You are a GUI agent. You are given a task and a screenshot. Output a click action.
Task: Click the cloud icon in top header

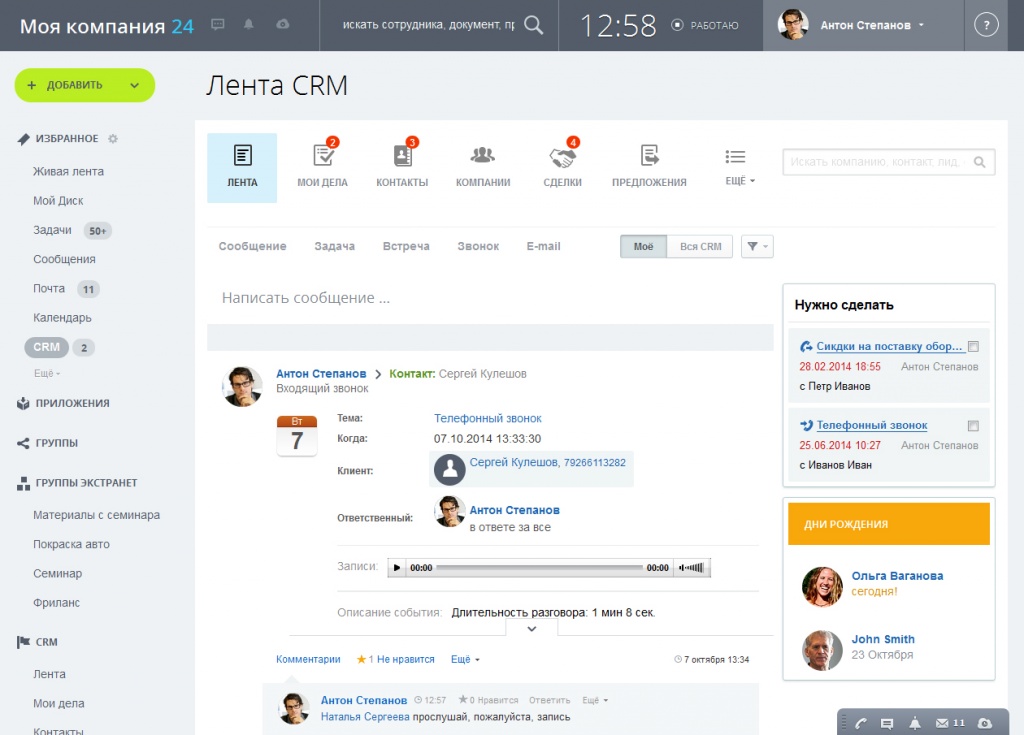[x=282, y=25]
